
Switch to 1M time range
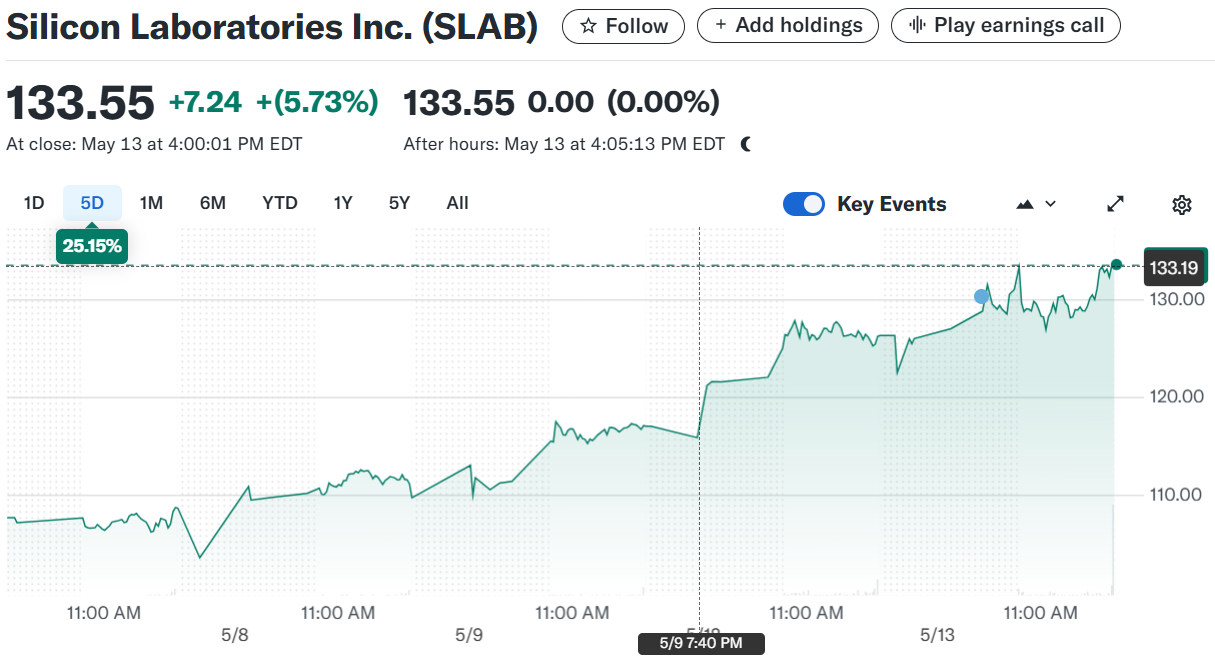click(151, 203)
